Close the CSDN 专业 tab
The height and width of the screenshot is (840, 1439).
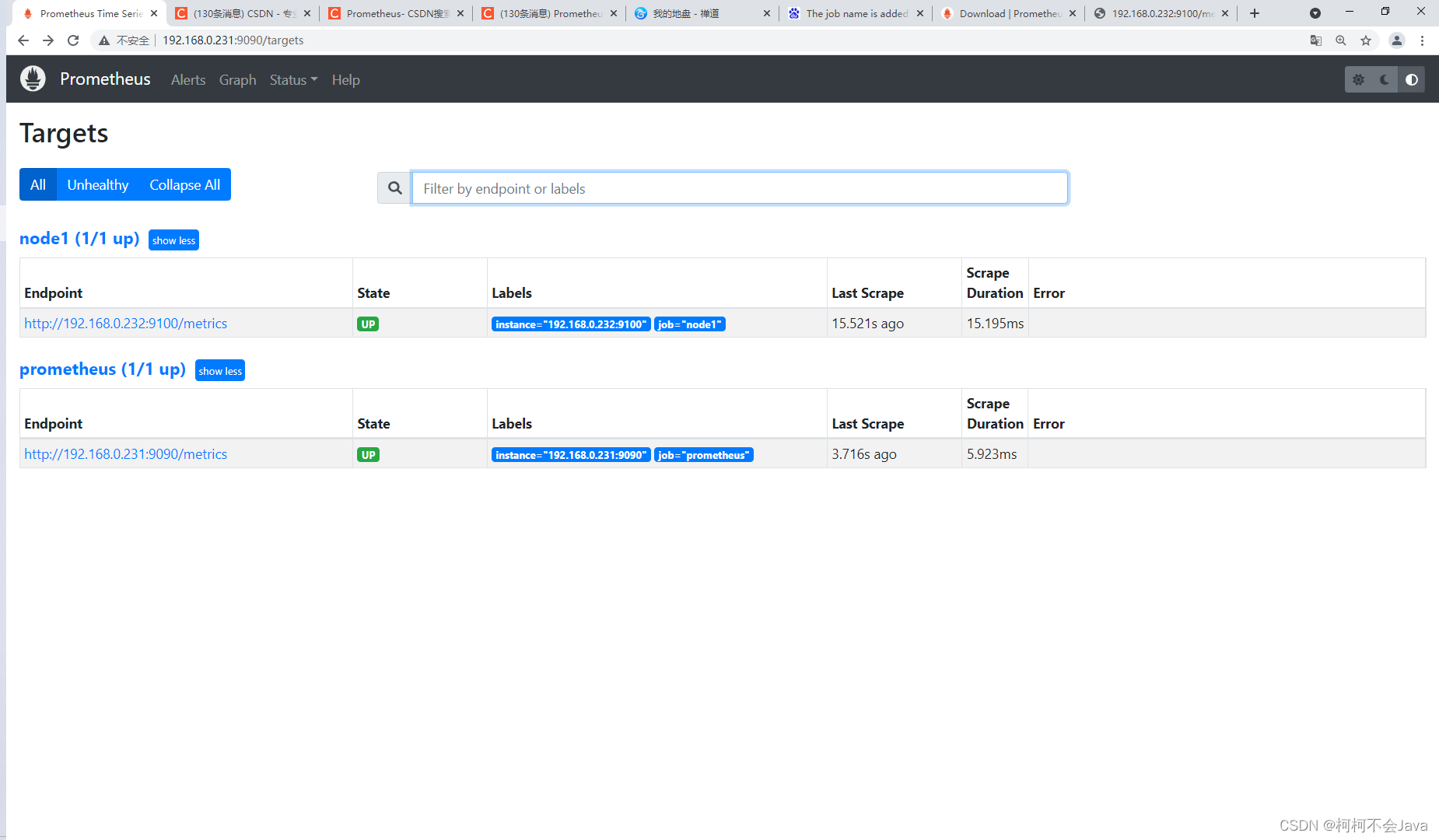(307, 13)
